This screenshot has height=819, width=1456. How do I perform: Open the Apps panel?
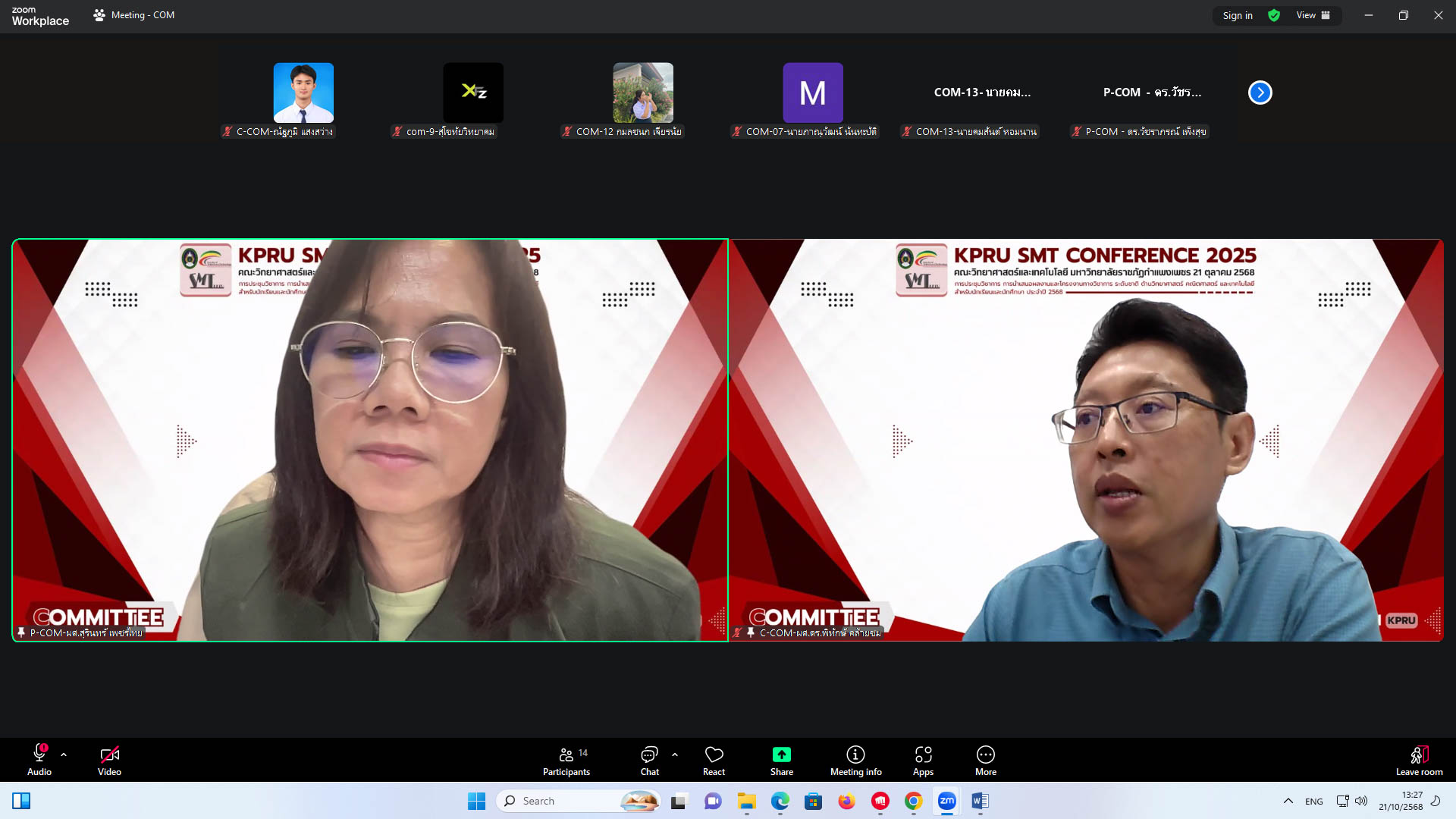(923, 761)
